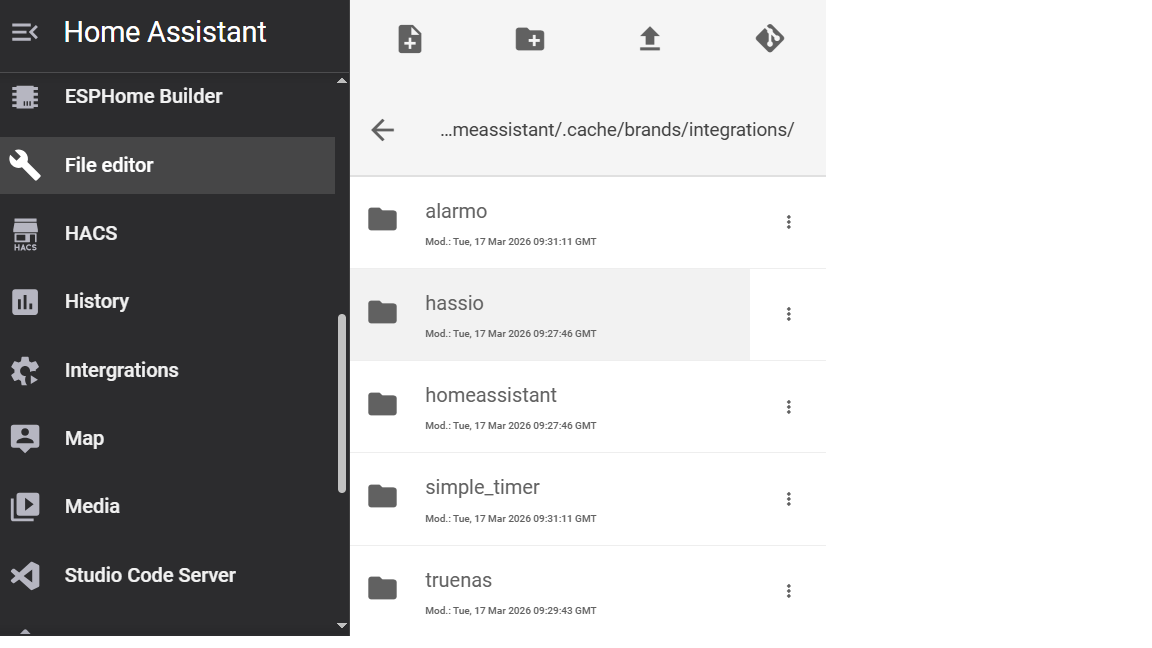
Task: Open options menu for hassio folder
Action: coord(788,314)
